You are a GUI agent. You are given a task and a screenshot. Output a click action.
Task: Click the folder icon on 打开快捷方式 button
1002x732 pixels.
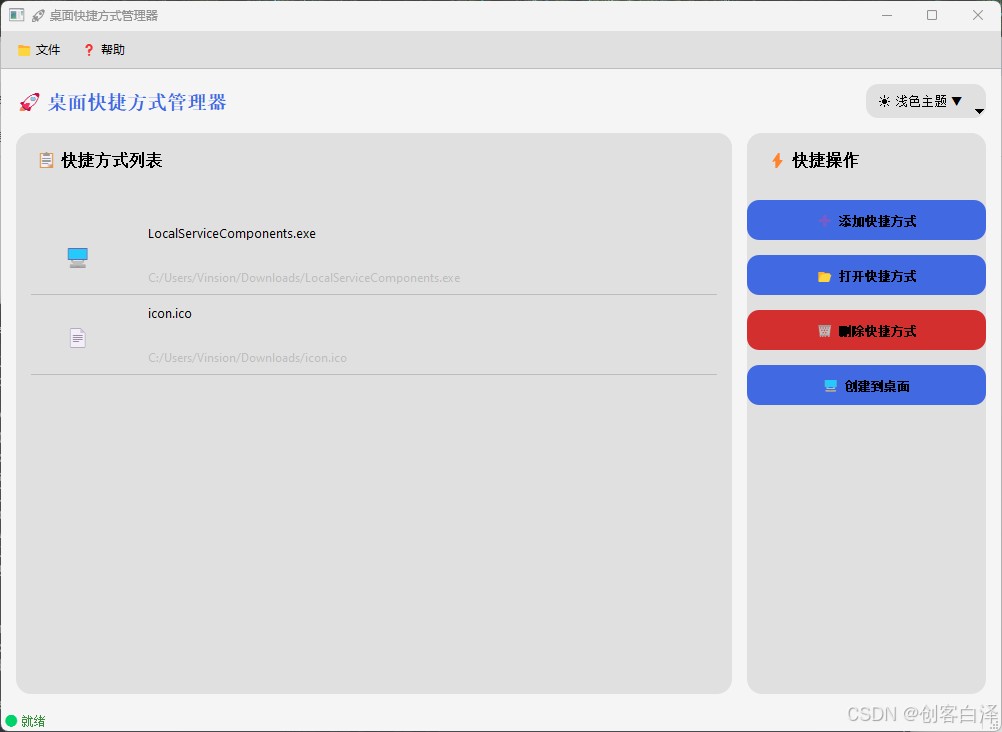point(824,276)
